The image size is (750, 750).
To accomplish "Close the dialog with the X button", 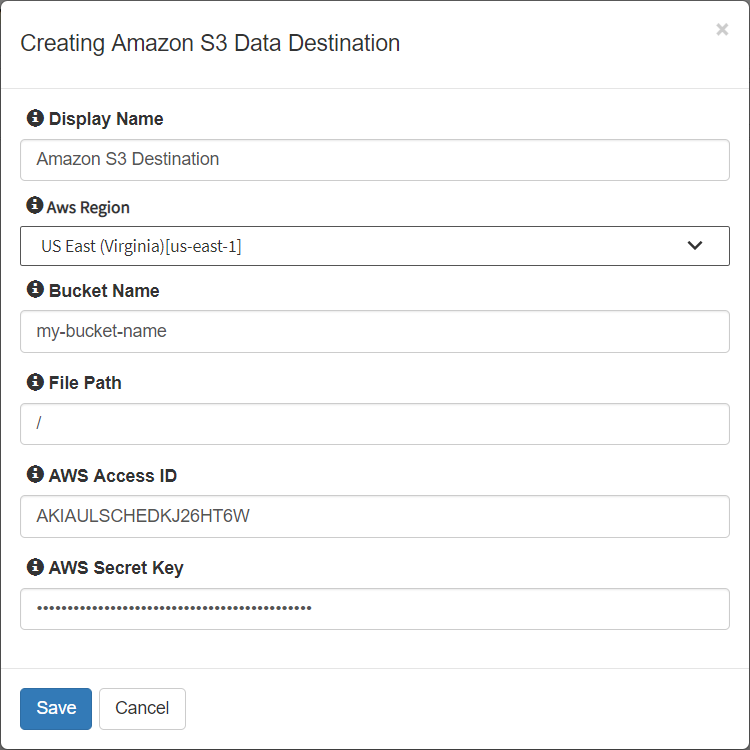I will tap(722, 30).
